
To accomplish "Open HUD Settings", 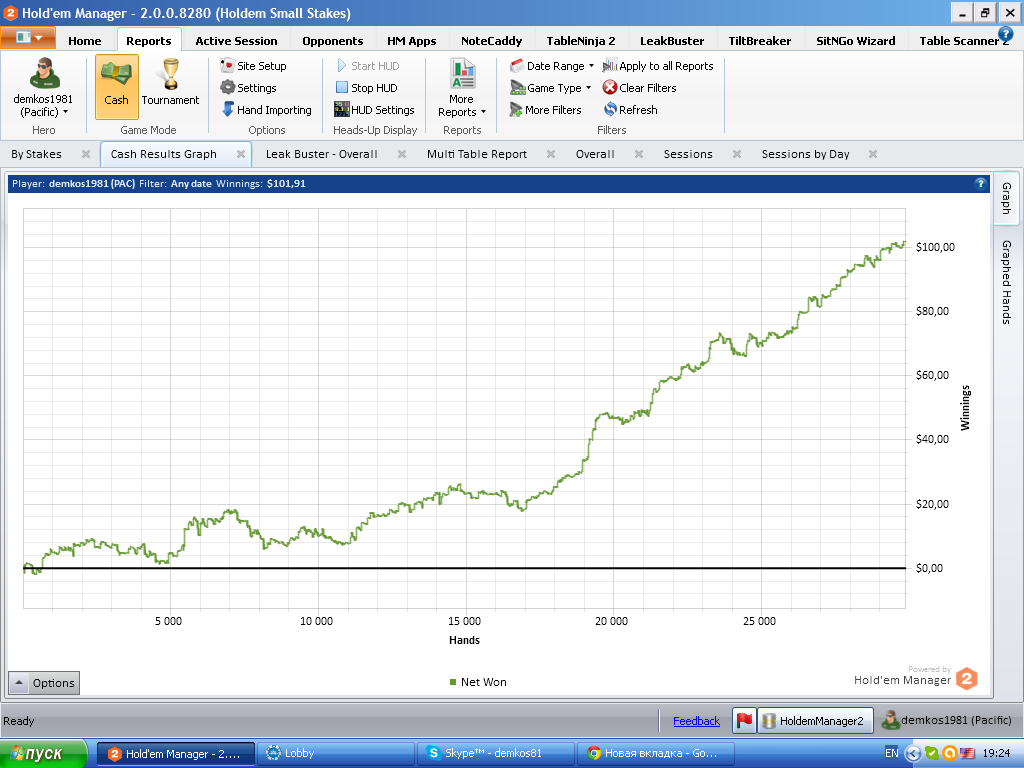I will [374, 110].
